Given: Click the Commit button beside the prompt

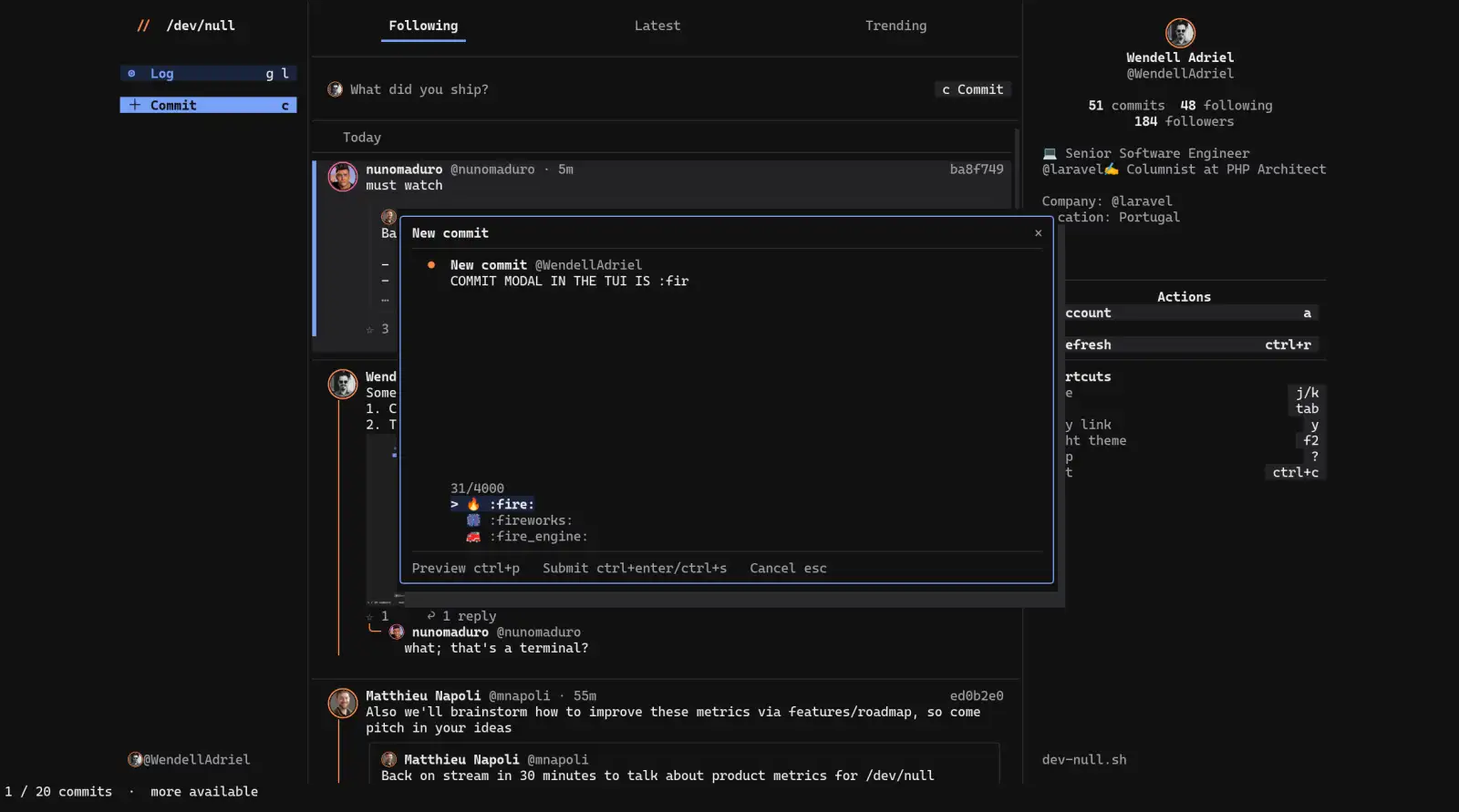Looking at the screenshot, I should click(x=973, y=89).
